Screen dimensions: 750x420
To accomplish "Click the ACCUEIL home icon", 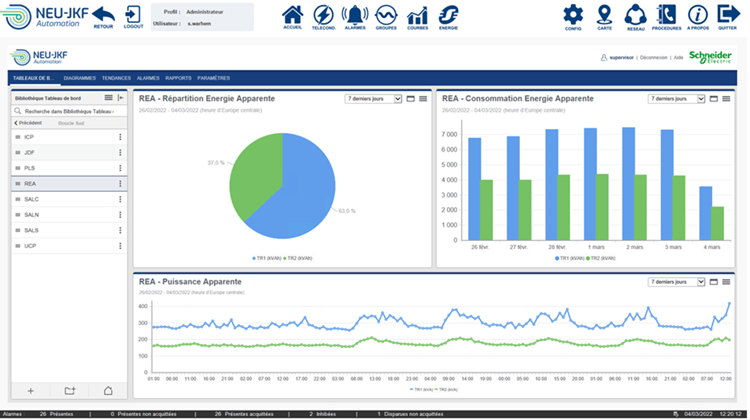I will [293, 16].
